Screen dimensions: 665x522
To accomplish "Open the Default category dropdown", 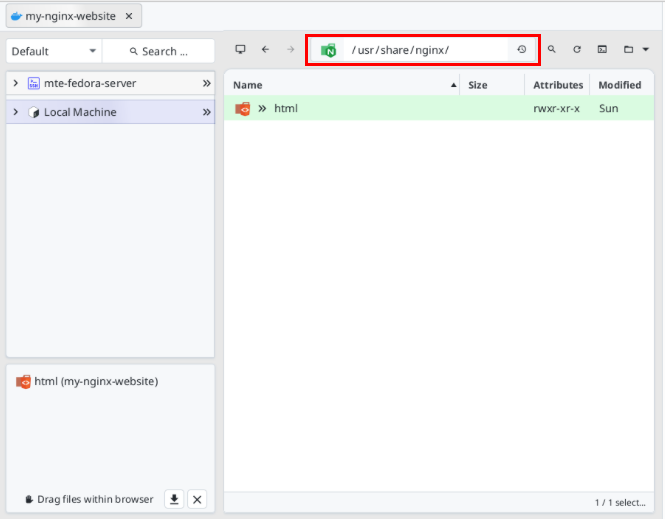I will (54, 51).
